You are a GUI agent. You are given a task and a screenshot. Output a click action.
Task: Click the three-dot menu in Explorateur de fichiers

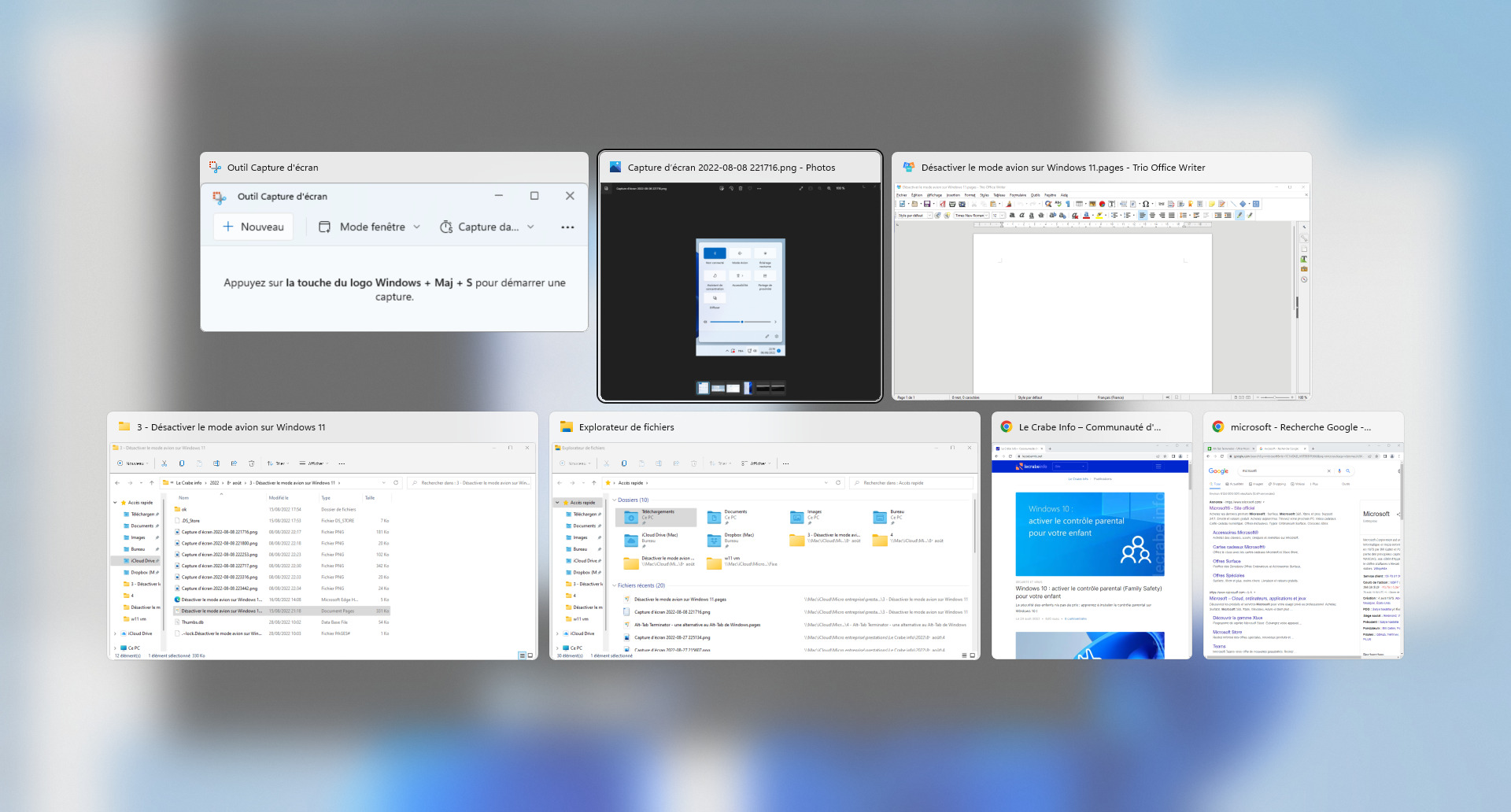(x=785, y=463)
